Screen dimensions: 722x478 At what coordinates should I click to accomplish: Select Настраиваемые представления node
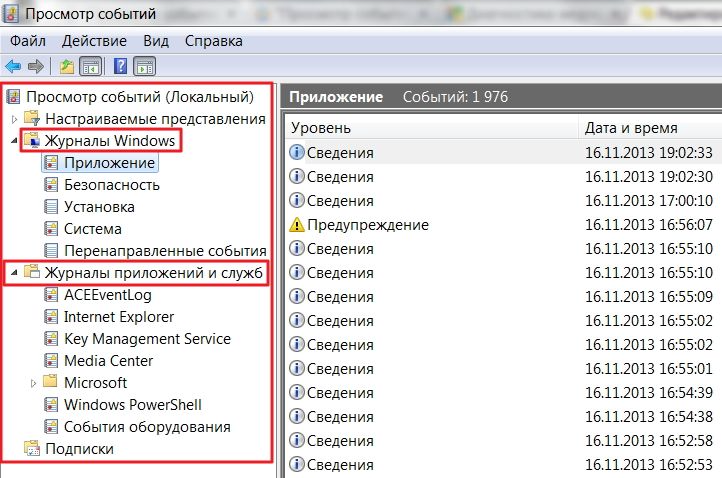pyautogui.click(x=156, y=119)
